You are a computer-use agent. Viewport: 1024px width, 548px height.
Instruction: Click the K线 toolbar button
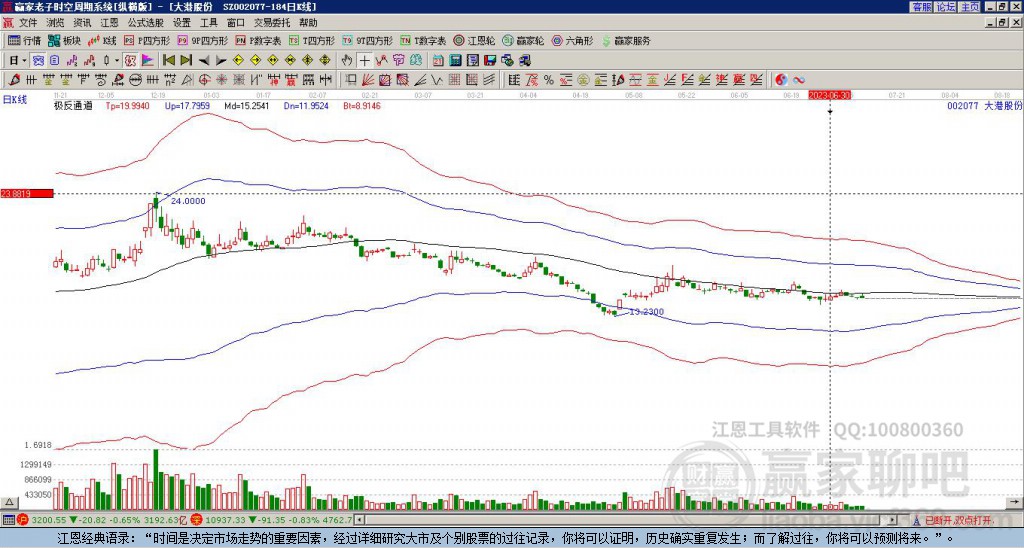point(103,40)
